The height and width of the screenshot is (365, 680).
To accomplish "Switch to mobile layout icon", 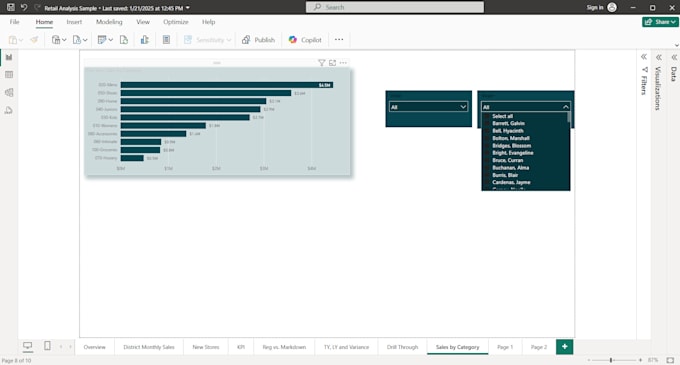I will click(x=47, y=345).
